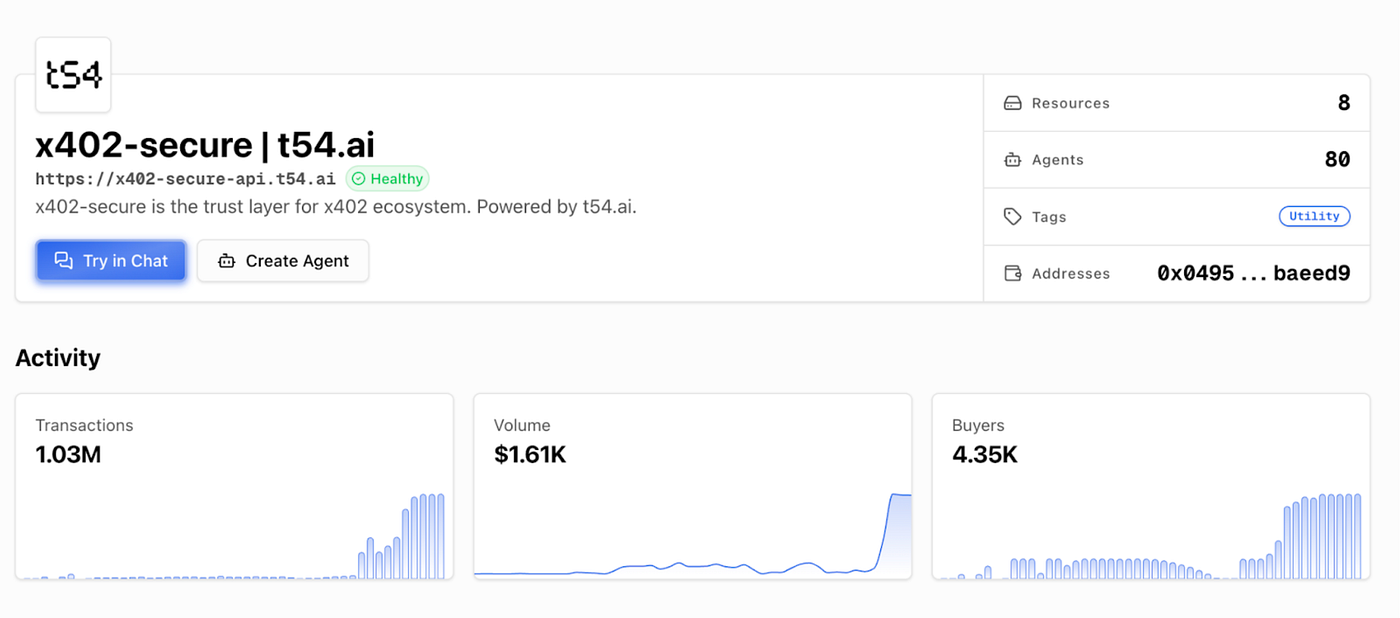
Task: Click the green Healthy status badge
Action: pyautogui.click(x=387, y=179)
